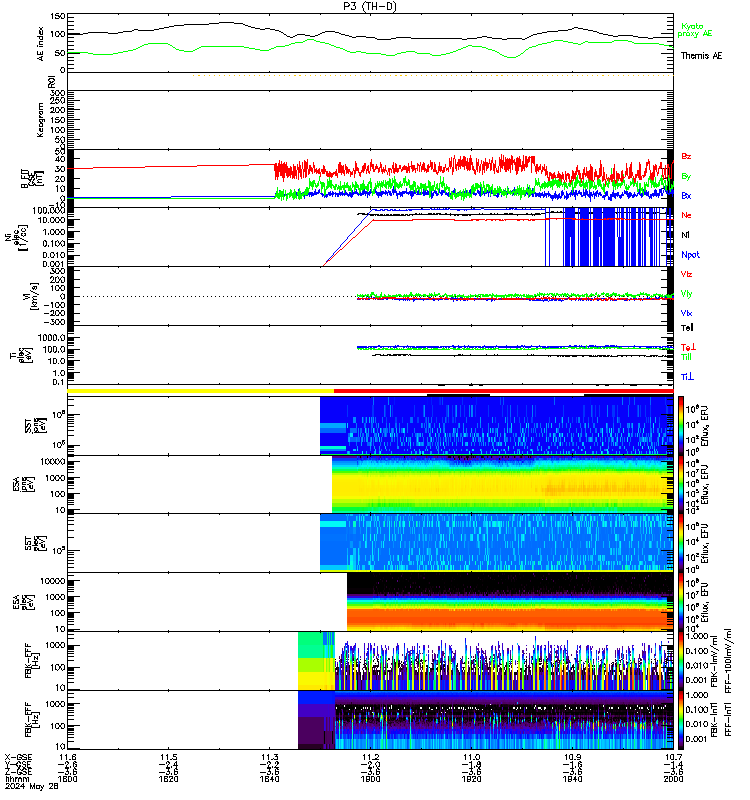Select the black Themis AE legend label
This screenshot has height=800, width=750.
click(x=701, y=56)
